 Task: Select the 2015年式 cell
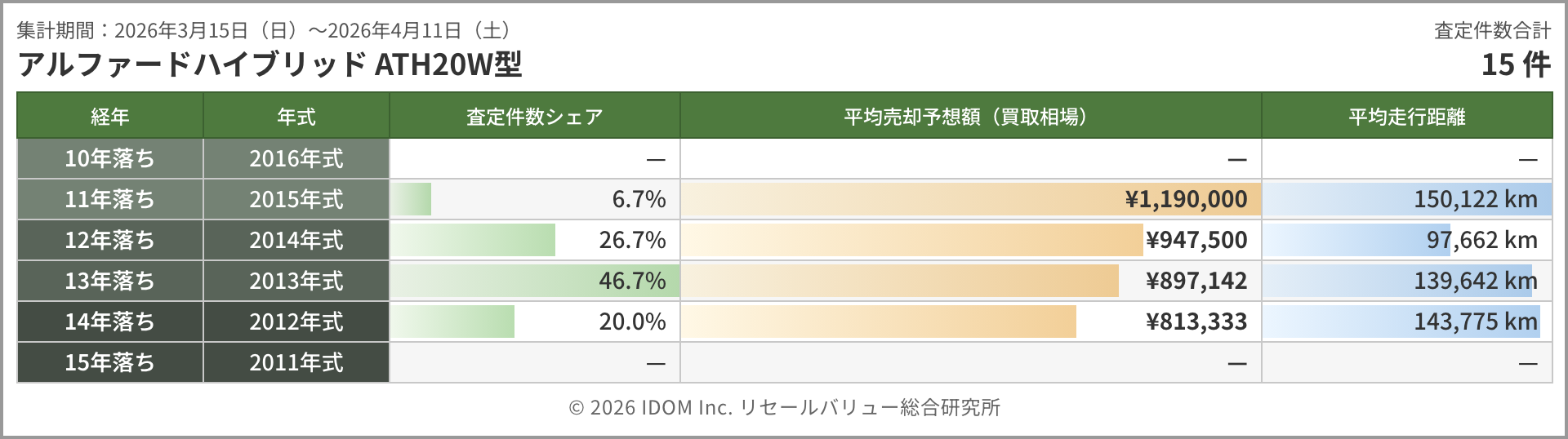point(296,199)
